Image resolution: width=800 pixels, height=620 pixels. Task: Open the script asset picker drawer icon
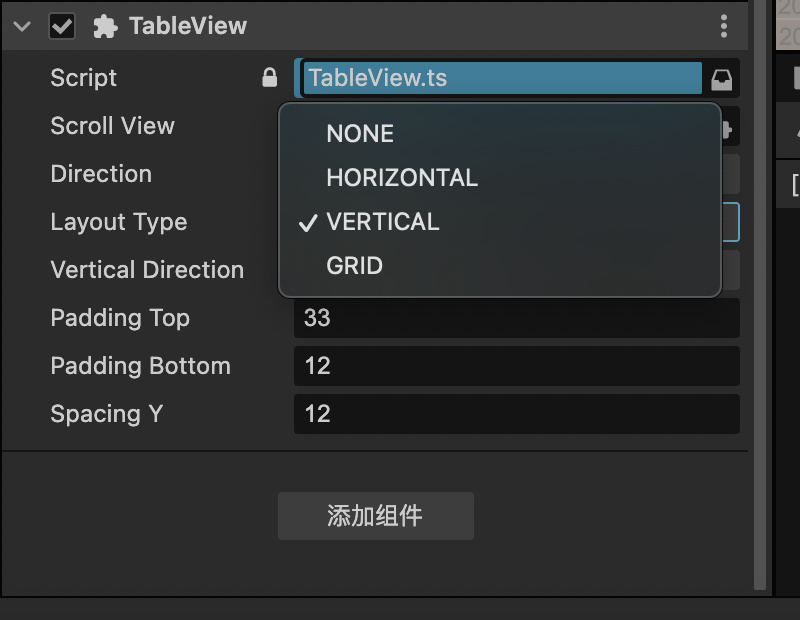pos(723,77)
